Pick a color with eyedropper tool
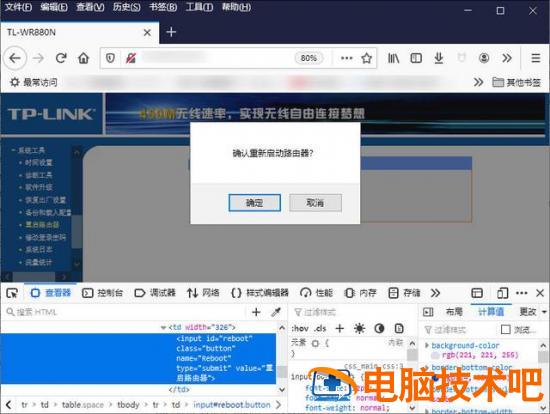Screen dimensions: 550x414 (x=276, y=312)
